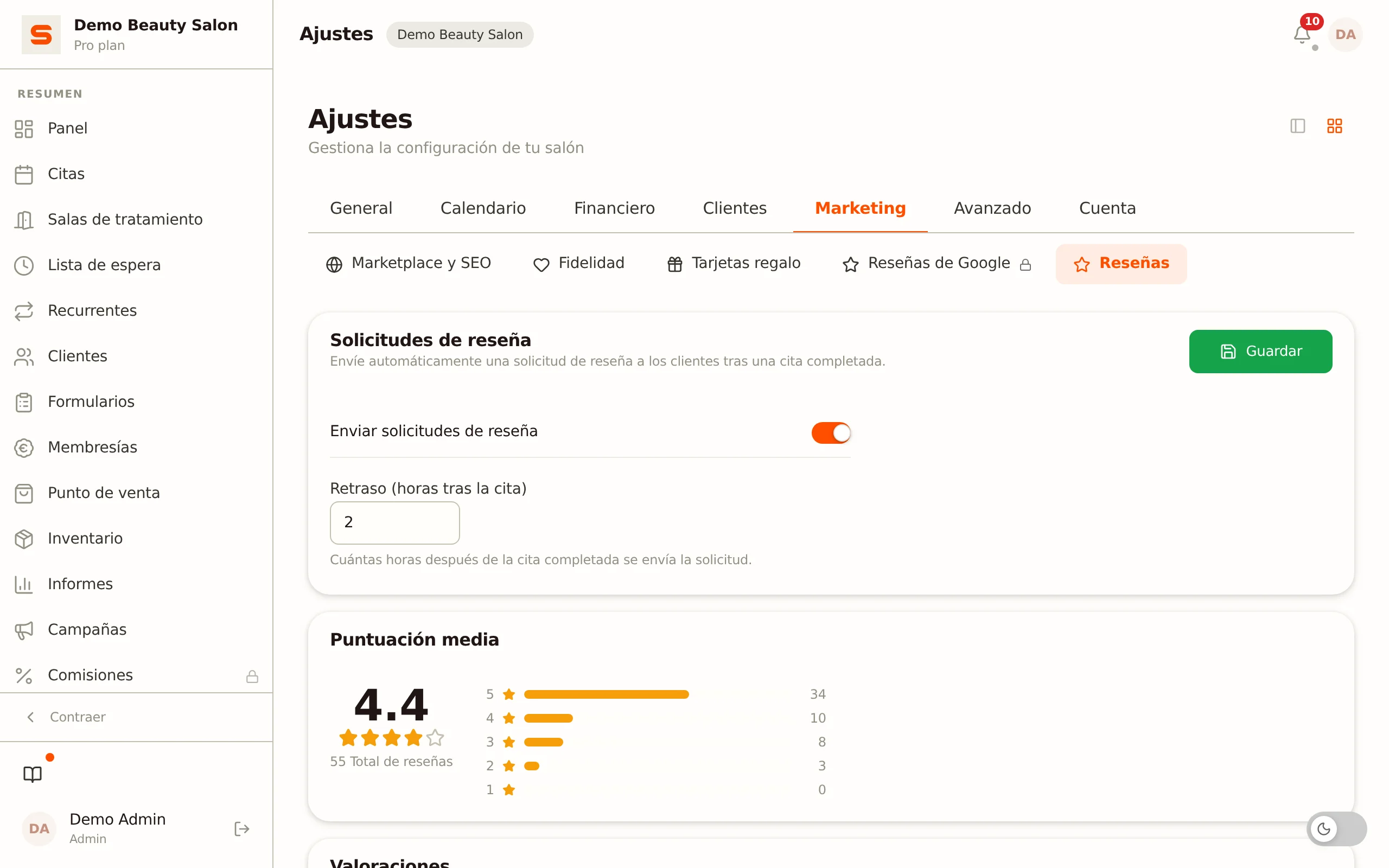This screenshot has width=1389, height=868.
Task: Click the Citas calendar icon
Action: [x=23, y=174]
